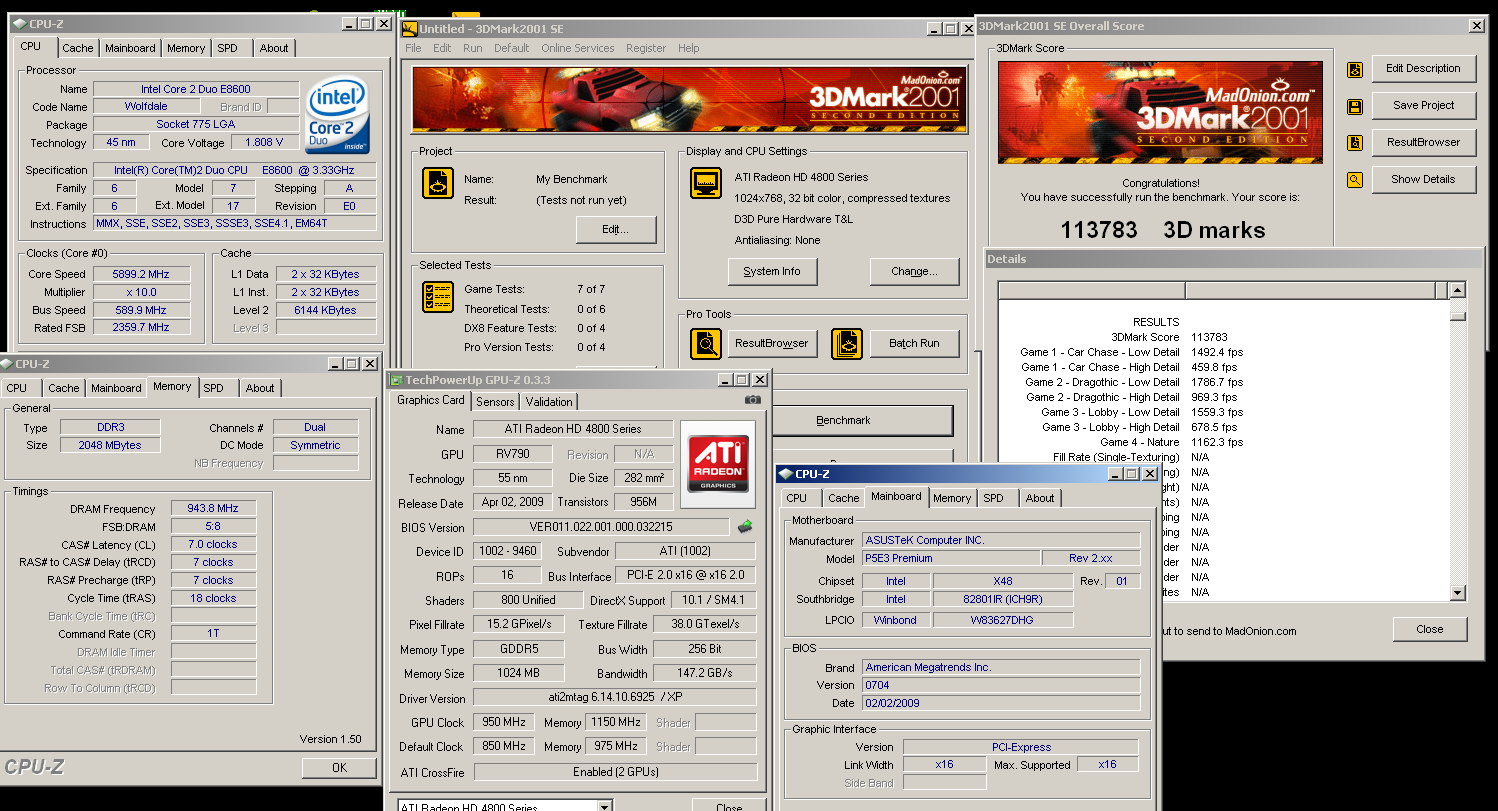Open the Run menu in 3DMark2001
Image resolution: width=1498 pixels, height=811 pixels.
tap(472, 48)
